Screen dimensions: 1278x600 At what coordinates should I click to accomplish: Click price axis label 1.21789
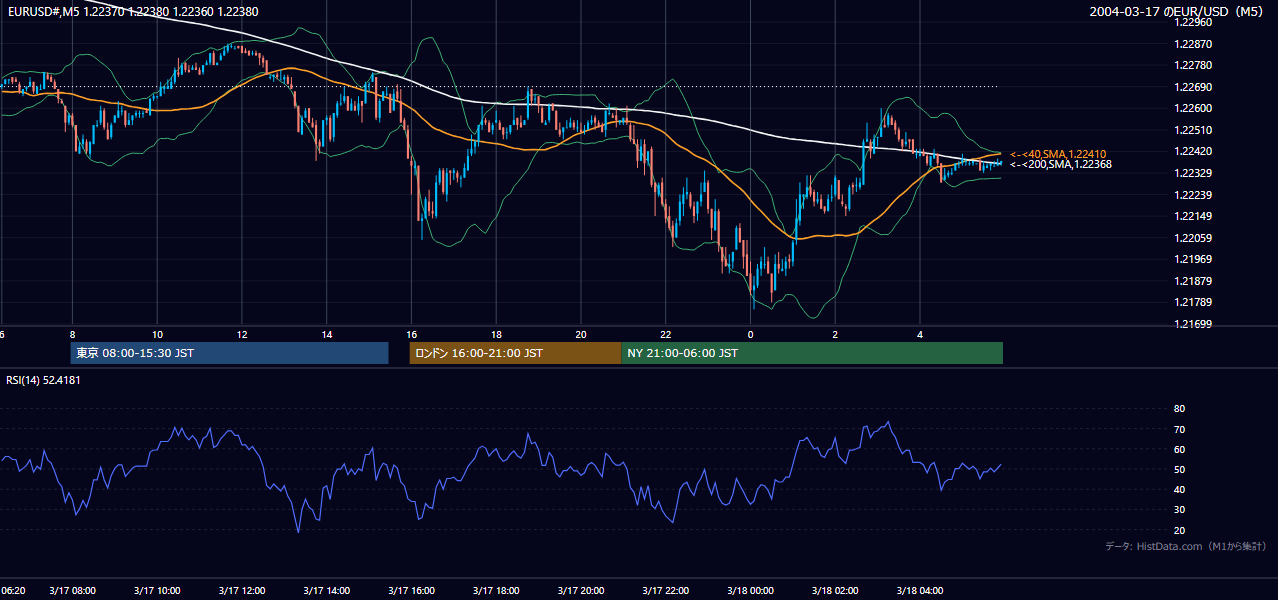1193,302
